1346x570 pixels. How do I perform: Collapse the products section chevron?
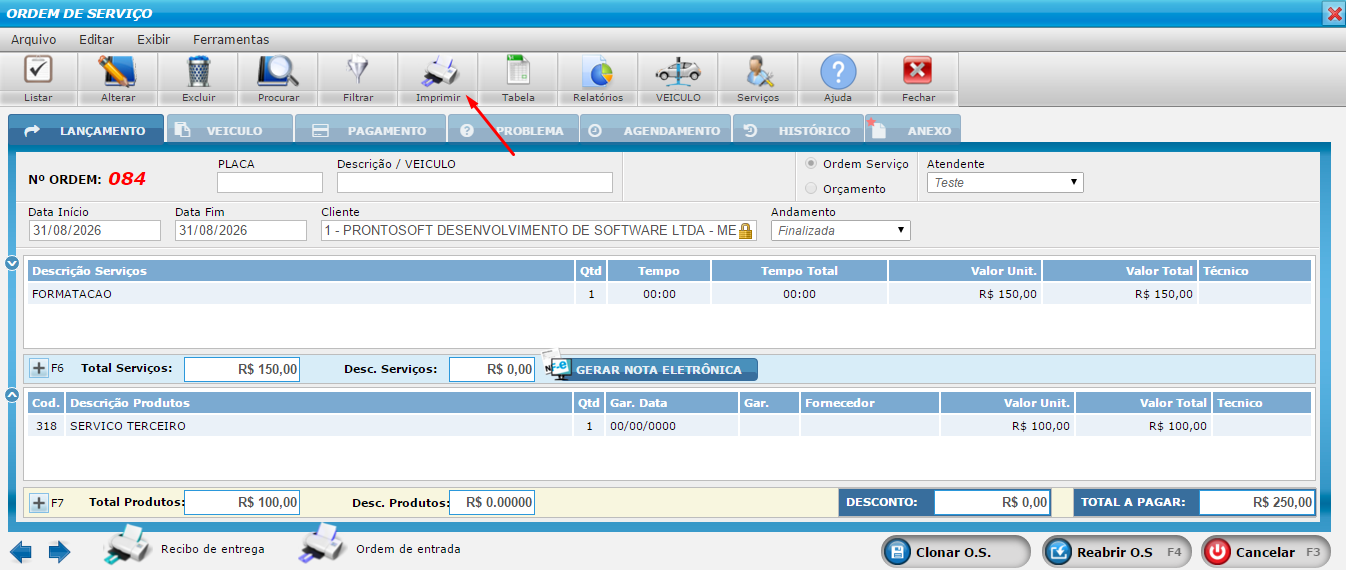(x=13, y=395)
